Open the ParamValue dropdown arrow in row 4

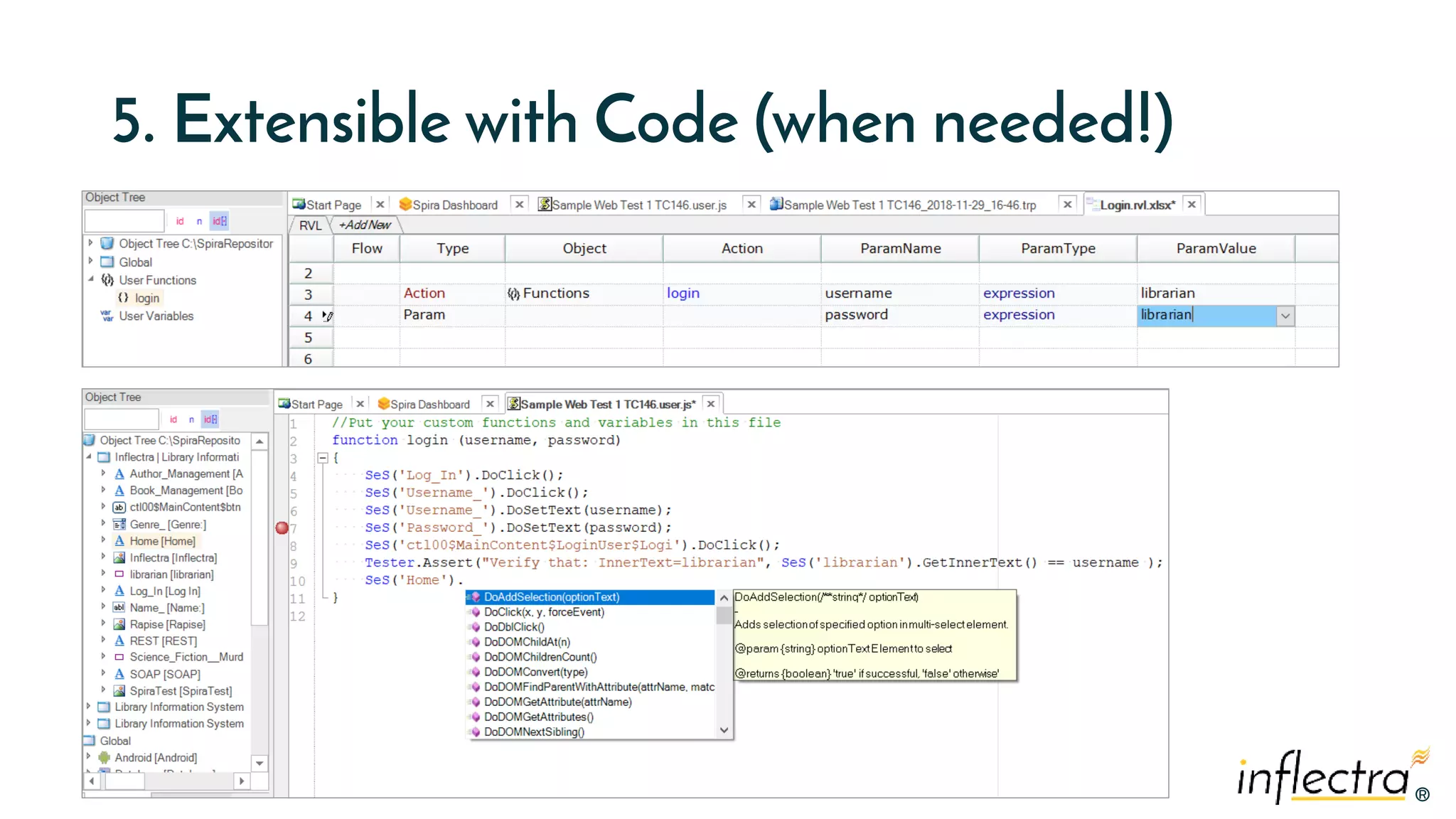1285,316
